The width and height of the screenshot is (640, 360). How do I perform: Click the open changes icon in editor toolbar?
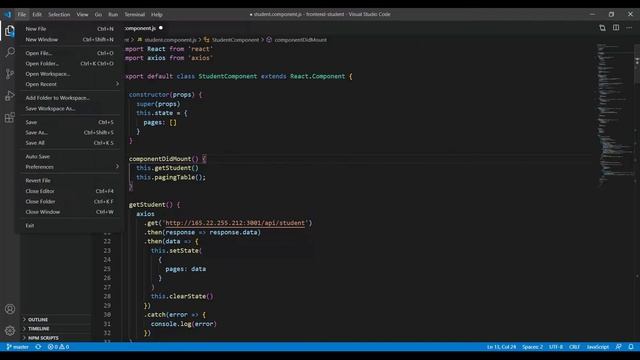pos(602,28)
